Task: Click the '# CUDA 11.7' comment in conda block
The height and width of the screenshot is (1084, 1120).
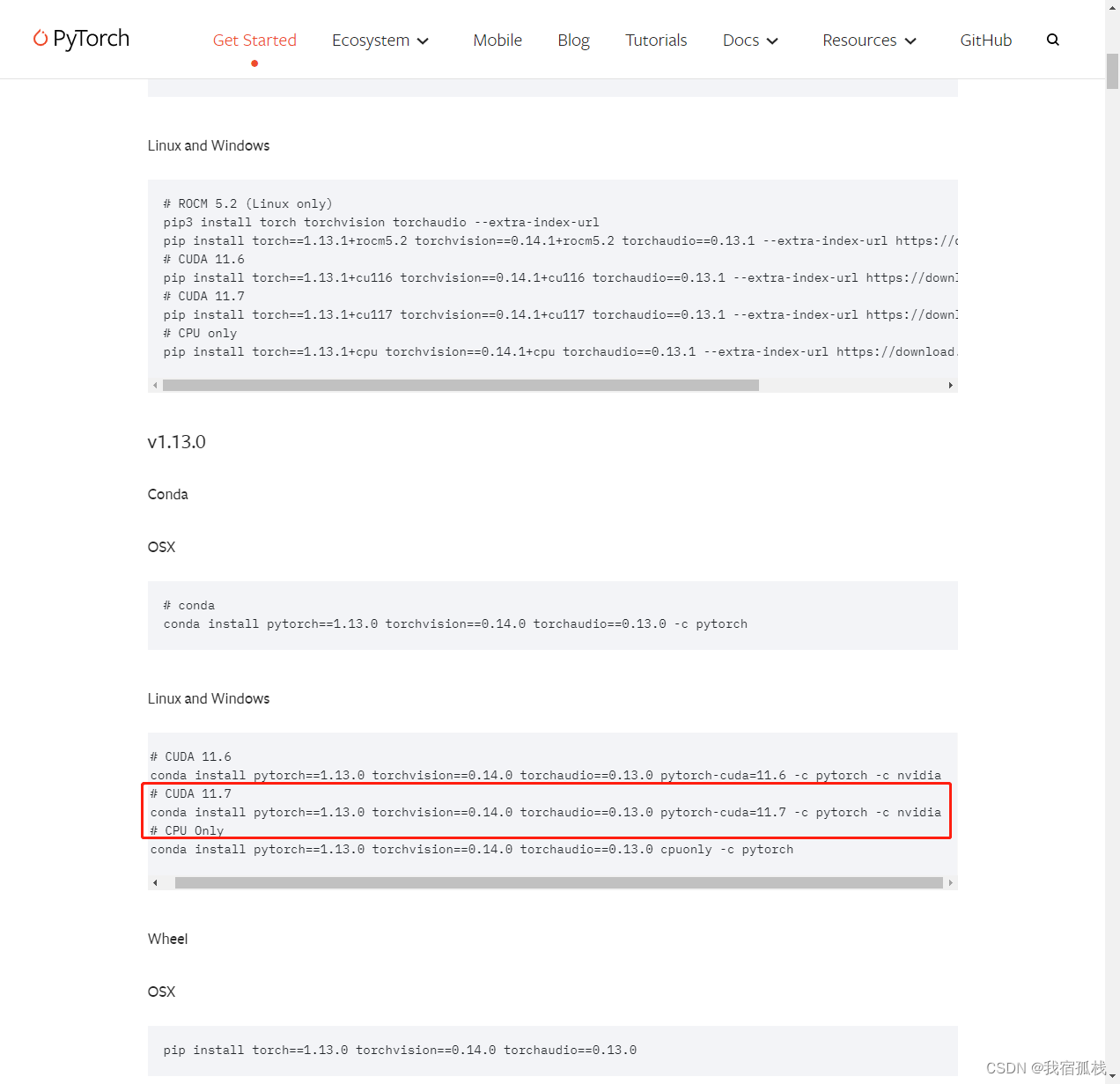Action: coord(190,793)
